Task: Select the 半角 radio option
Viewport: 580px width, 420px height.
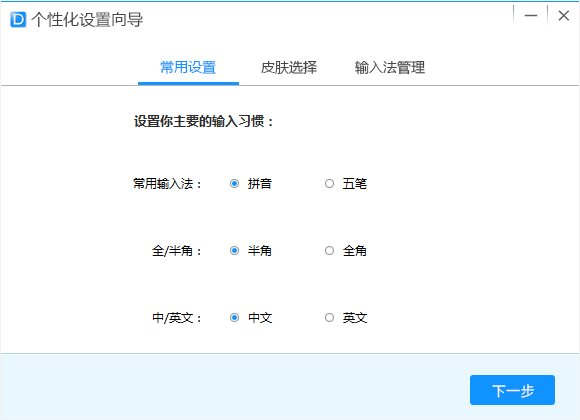Action: 235,251
